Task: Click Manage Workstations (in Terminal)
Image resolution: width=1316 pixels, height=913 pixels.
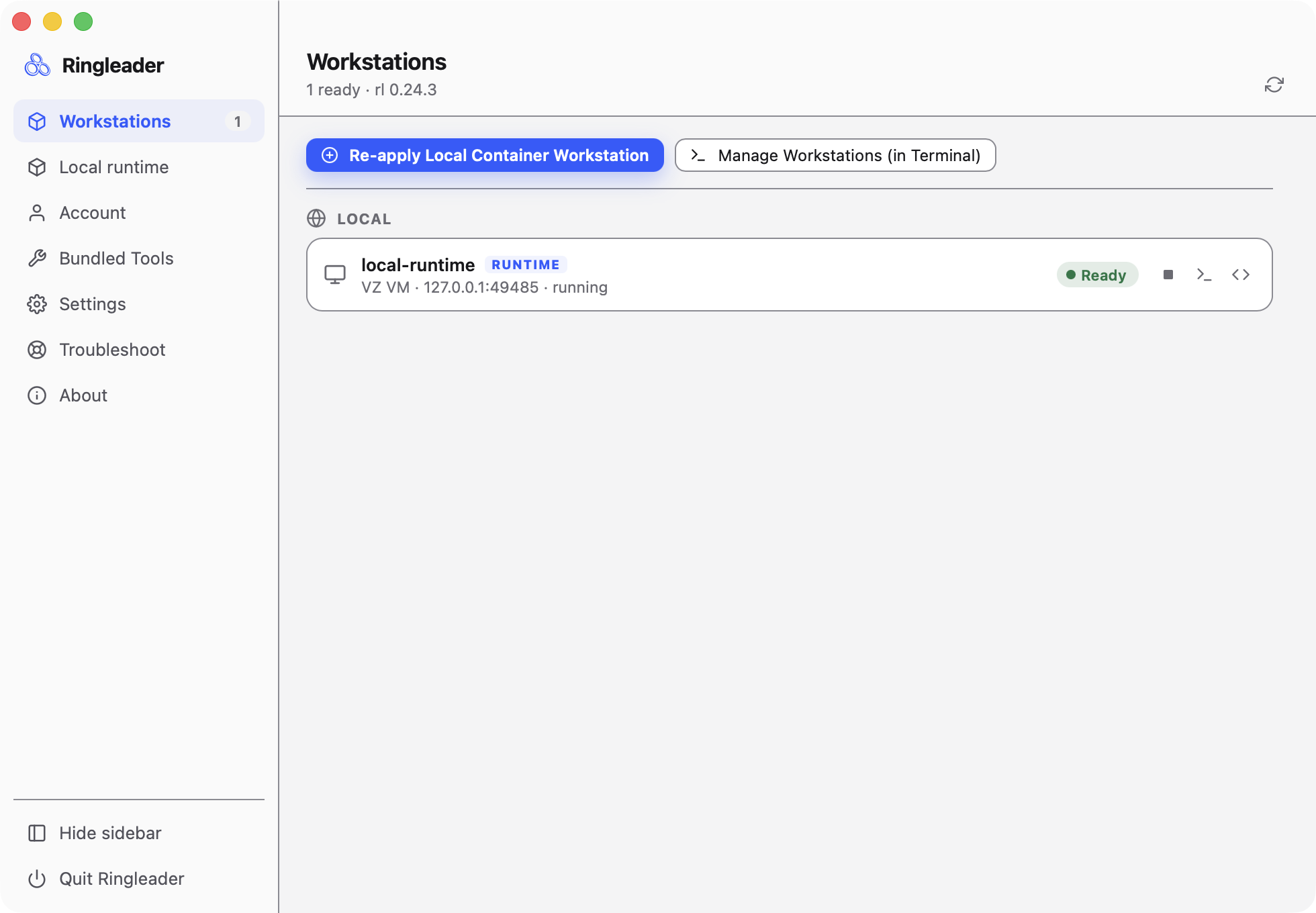Action: pyautogui.click(x=835, y=155)
